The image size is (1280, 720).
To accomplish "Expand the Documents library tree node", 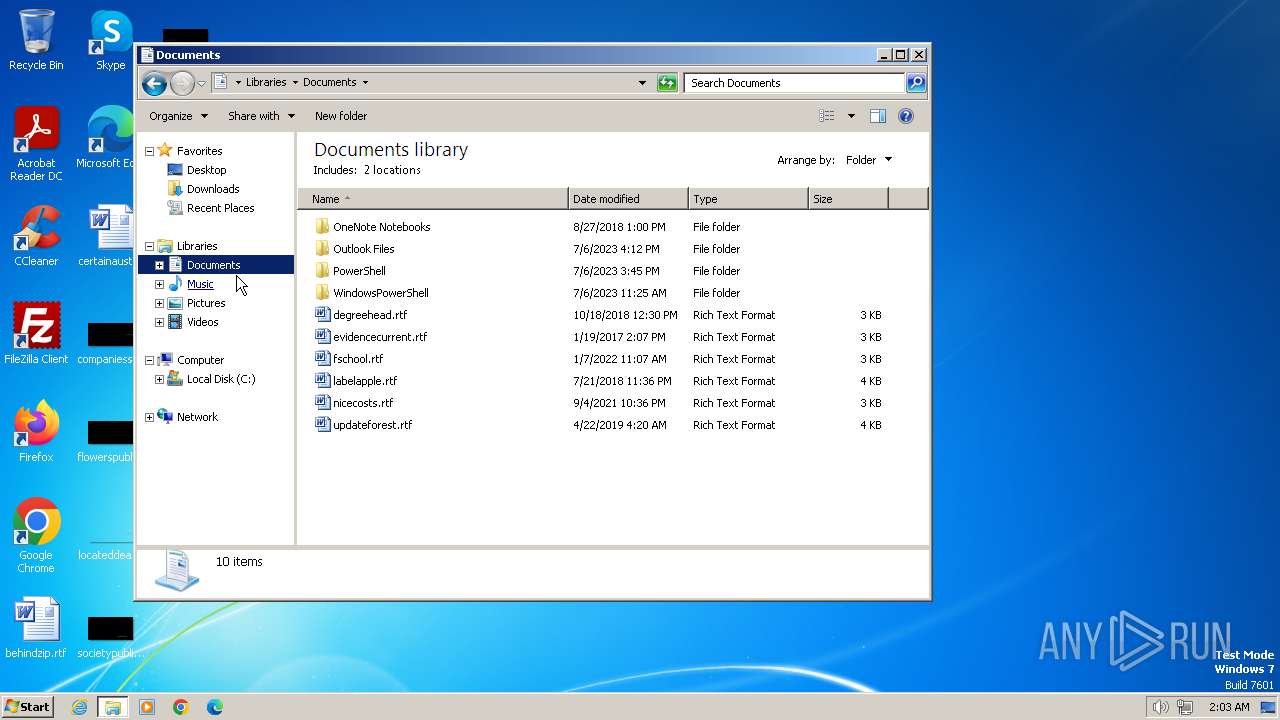I will click(x=159, y=265).
